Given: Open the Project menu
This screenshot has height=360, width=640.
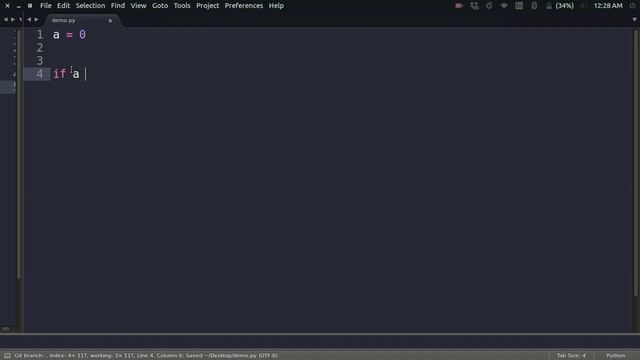Looking at the screenshot, I should 207,6.
